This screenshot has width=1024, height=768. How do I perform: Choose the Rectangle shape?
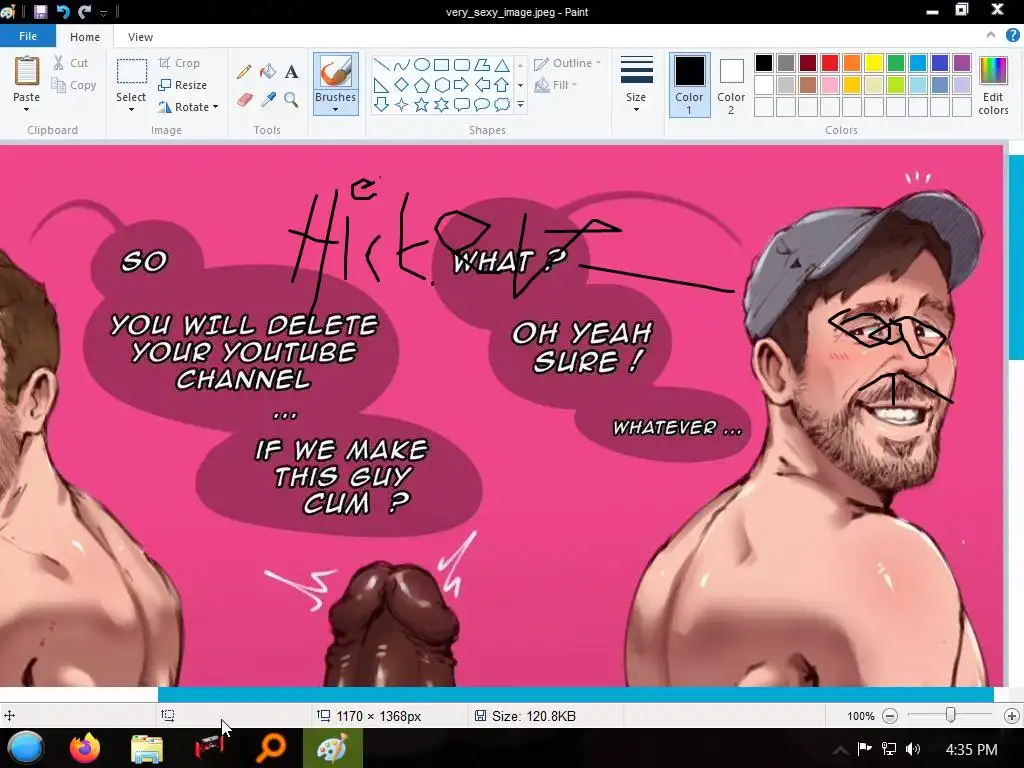441,65
